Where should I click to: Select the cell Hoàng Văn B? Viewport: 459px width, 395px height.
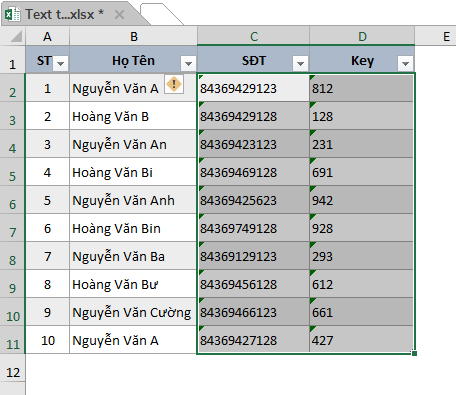pyautogui.click(x=133, y=116)
